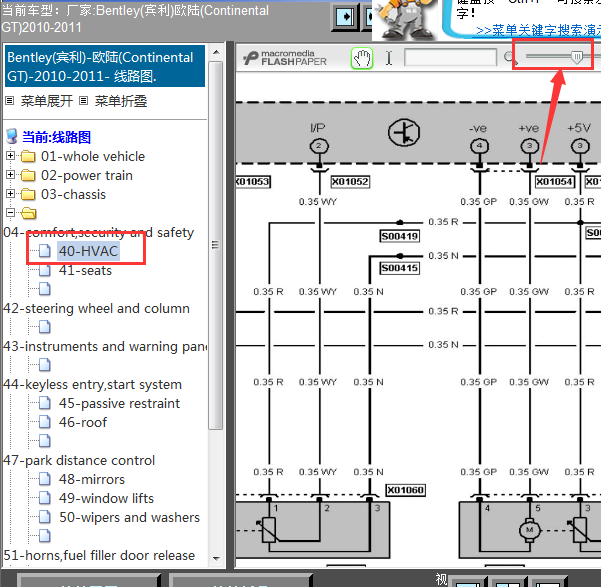
Task: Open 44-keyless entry,start system entry
Action: 92,384
